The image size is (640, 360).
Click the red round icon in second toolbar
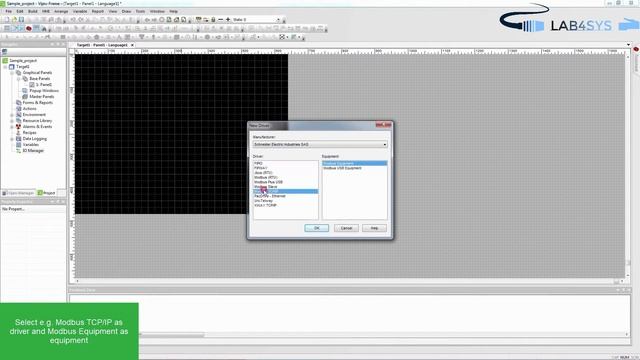coord(29,28)
